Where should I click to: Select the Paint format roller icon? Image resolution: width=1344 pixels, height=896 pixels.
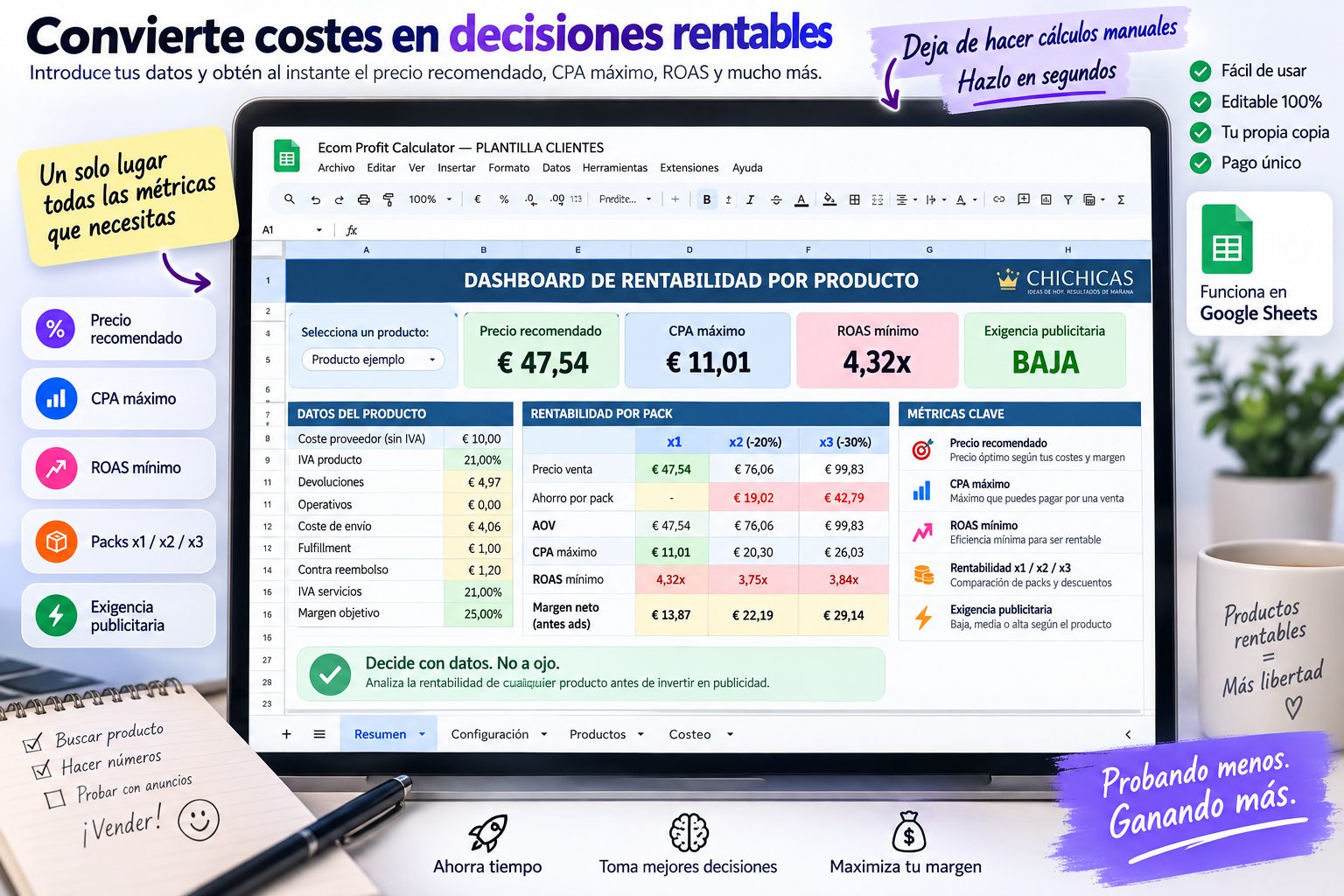pos(388,199)
